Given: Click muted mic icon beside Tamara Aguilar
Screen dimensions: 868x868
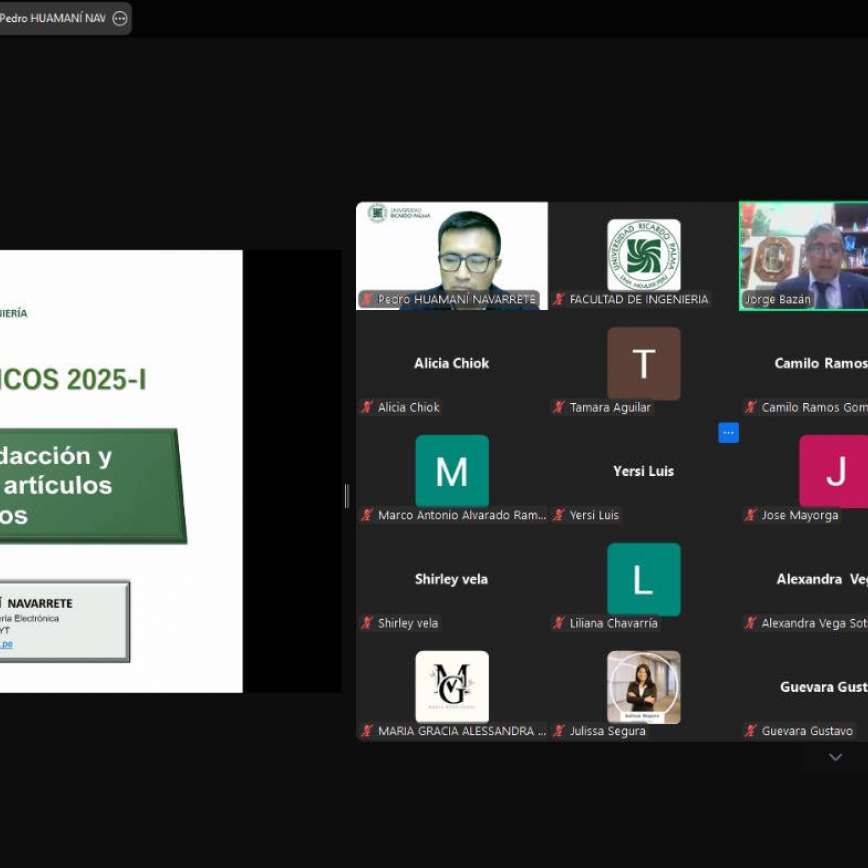Looking at the screenshot, I should point(559,407).
